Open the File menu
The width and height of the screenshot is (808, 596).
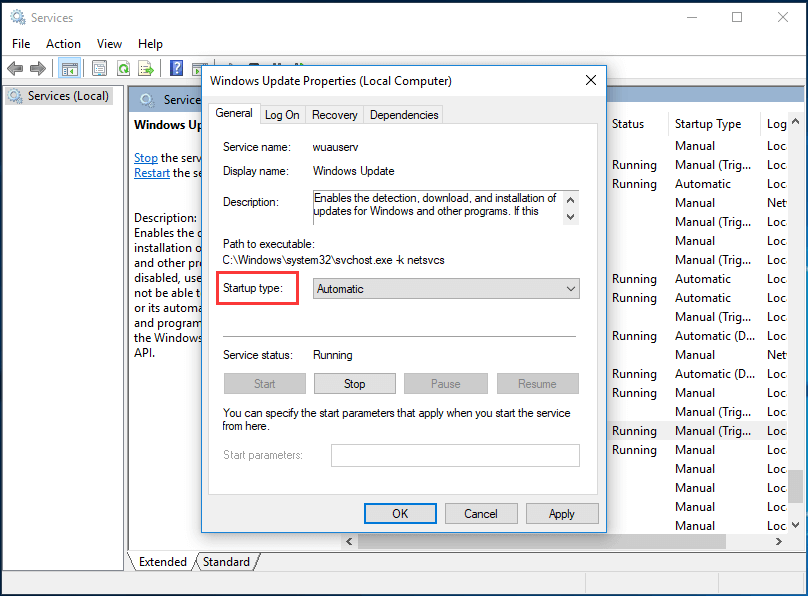point(21,44)
